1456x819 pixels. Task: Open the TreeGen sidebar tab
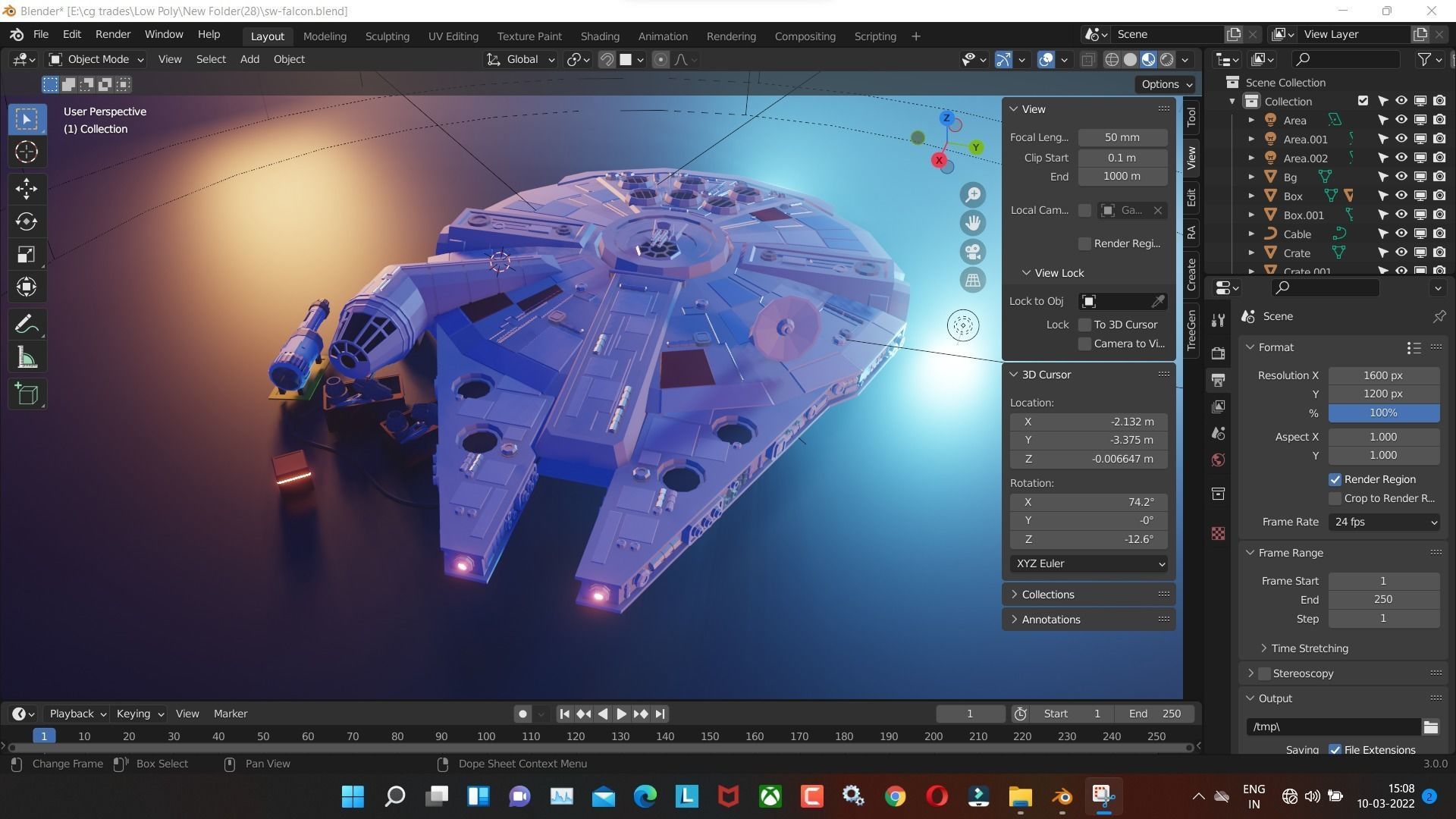pyautogui.click(x=1191, y=329)
